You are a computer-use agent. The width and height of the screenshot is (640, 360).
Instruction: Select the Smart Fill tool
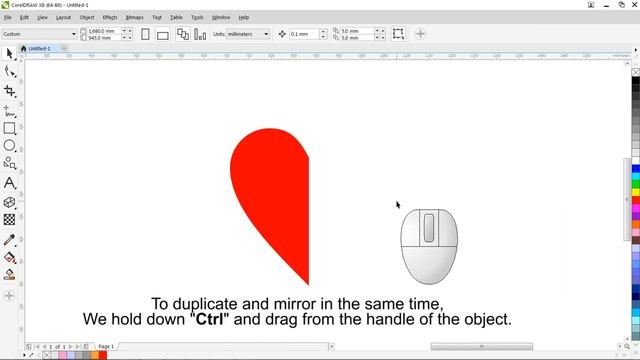pos(9,274)
